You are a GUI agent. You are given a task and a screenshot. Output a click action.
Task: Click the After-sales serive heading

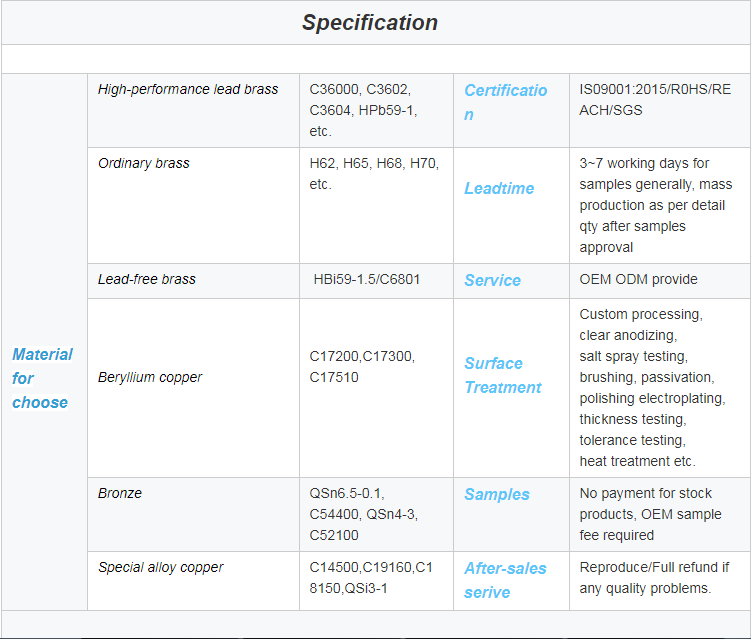coord(505,580)
